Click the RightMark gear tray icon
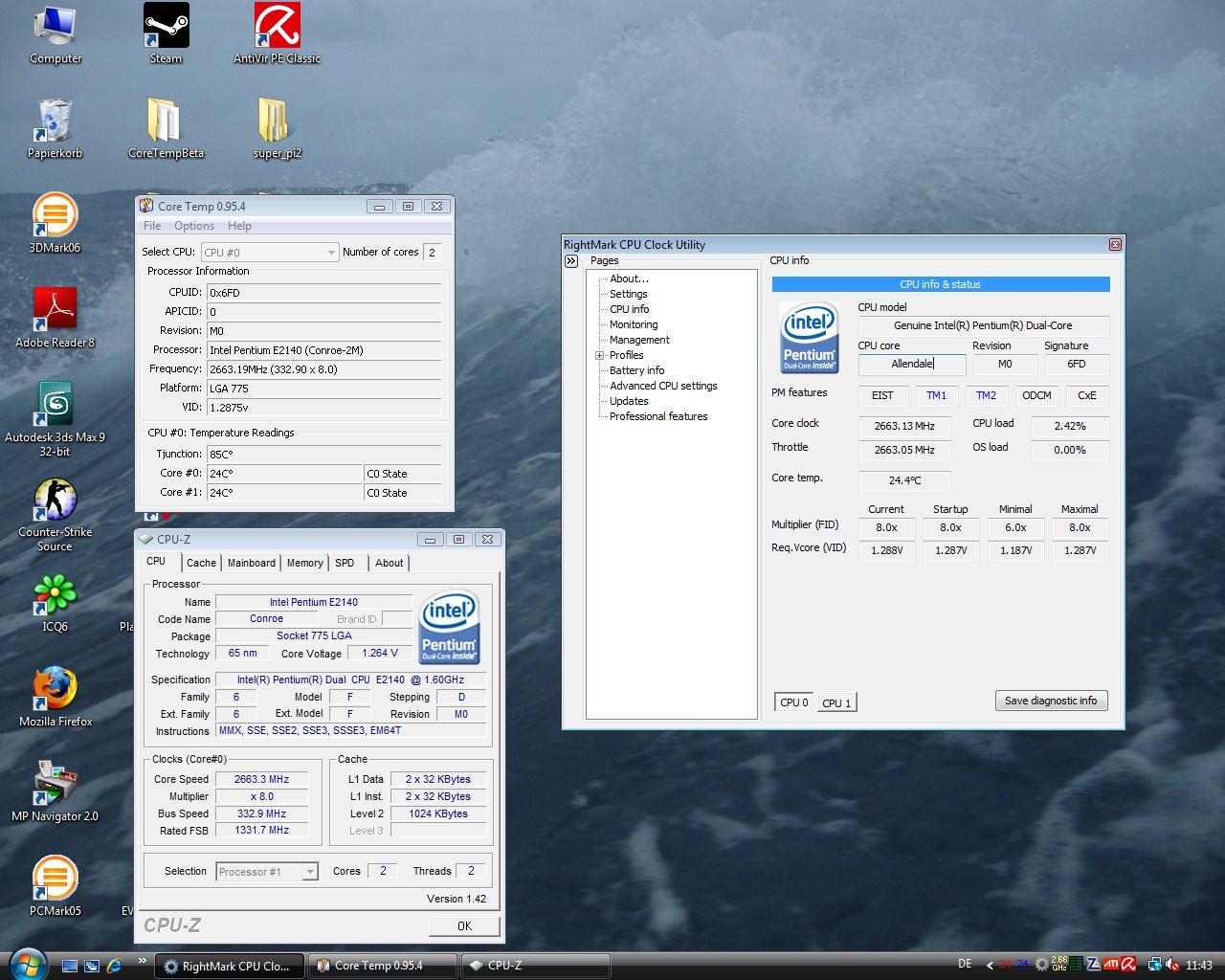The image size is (1225, 980). [x=1041, y=965]
